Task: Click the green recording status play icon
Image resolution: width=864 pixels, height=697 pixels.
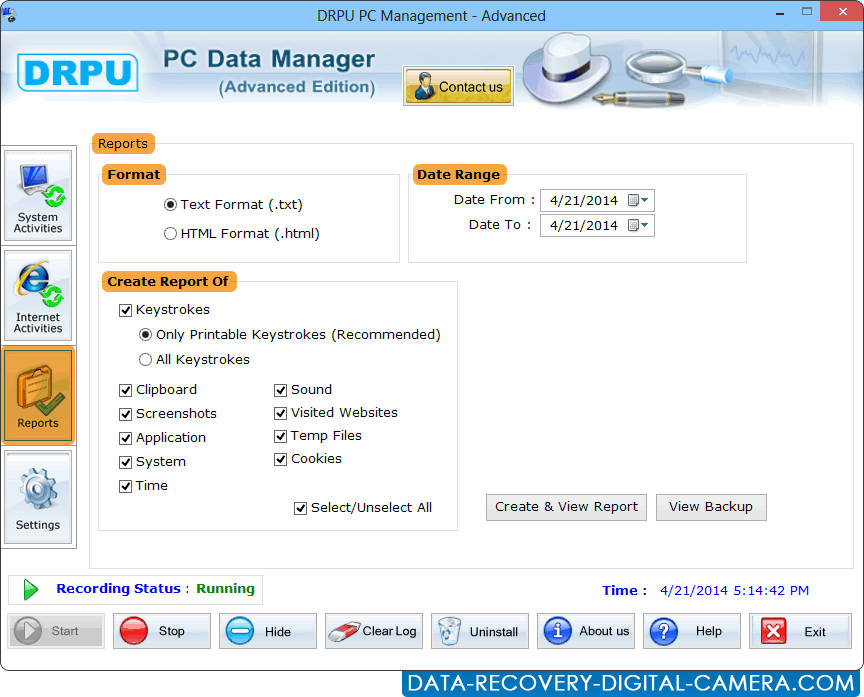Action: pos(31,590)
